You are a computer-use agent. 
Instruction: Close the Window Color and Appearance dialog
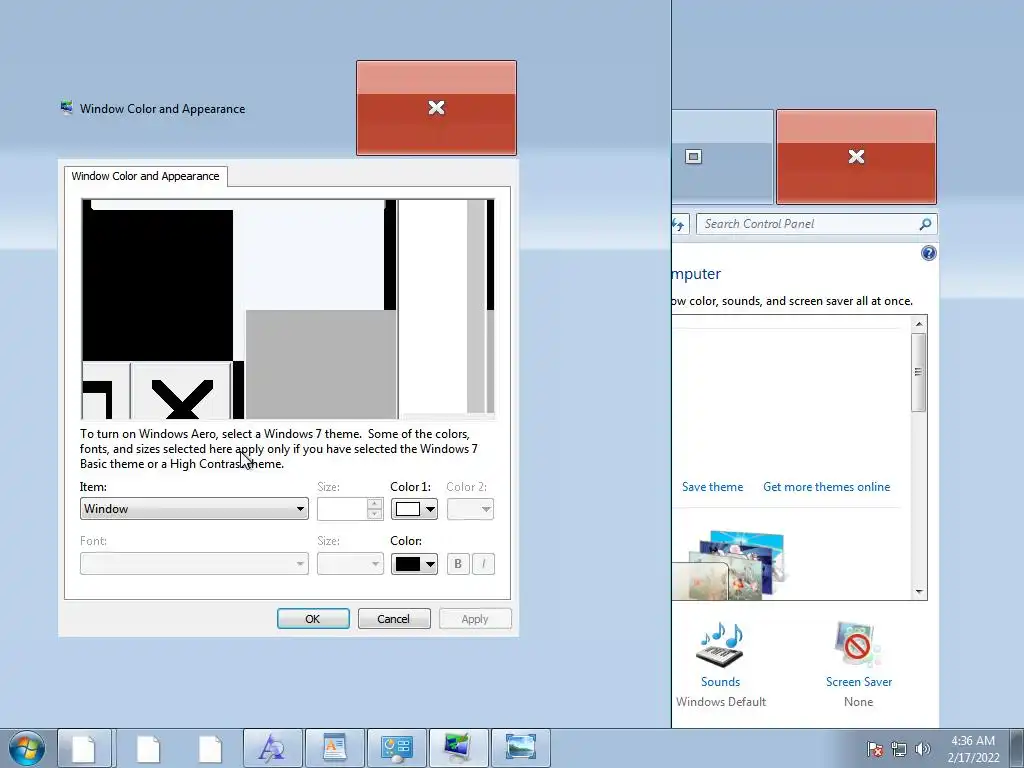[x=436, y=108]
